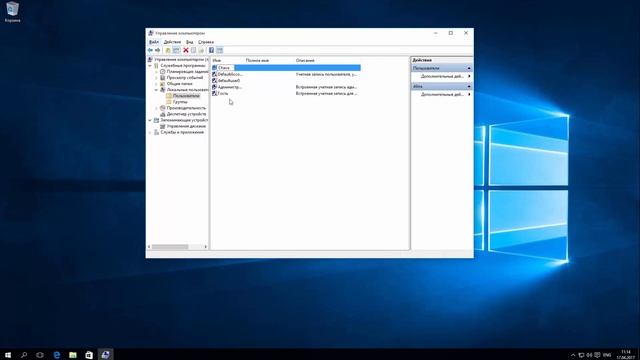Screen dimensions: 640x360
Task: Click the Recycle Bin desktop icon
Action: click(x=13, y=11)
